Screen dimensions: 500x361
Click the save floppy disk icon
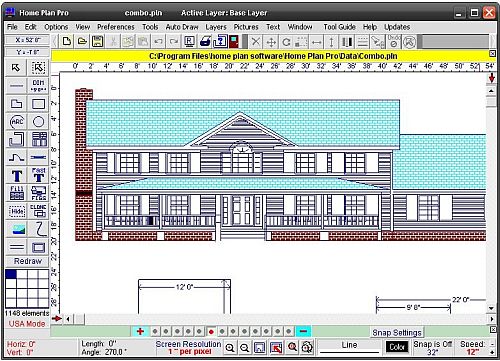(97, 42)
